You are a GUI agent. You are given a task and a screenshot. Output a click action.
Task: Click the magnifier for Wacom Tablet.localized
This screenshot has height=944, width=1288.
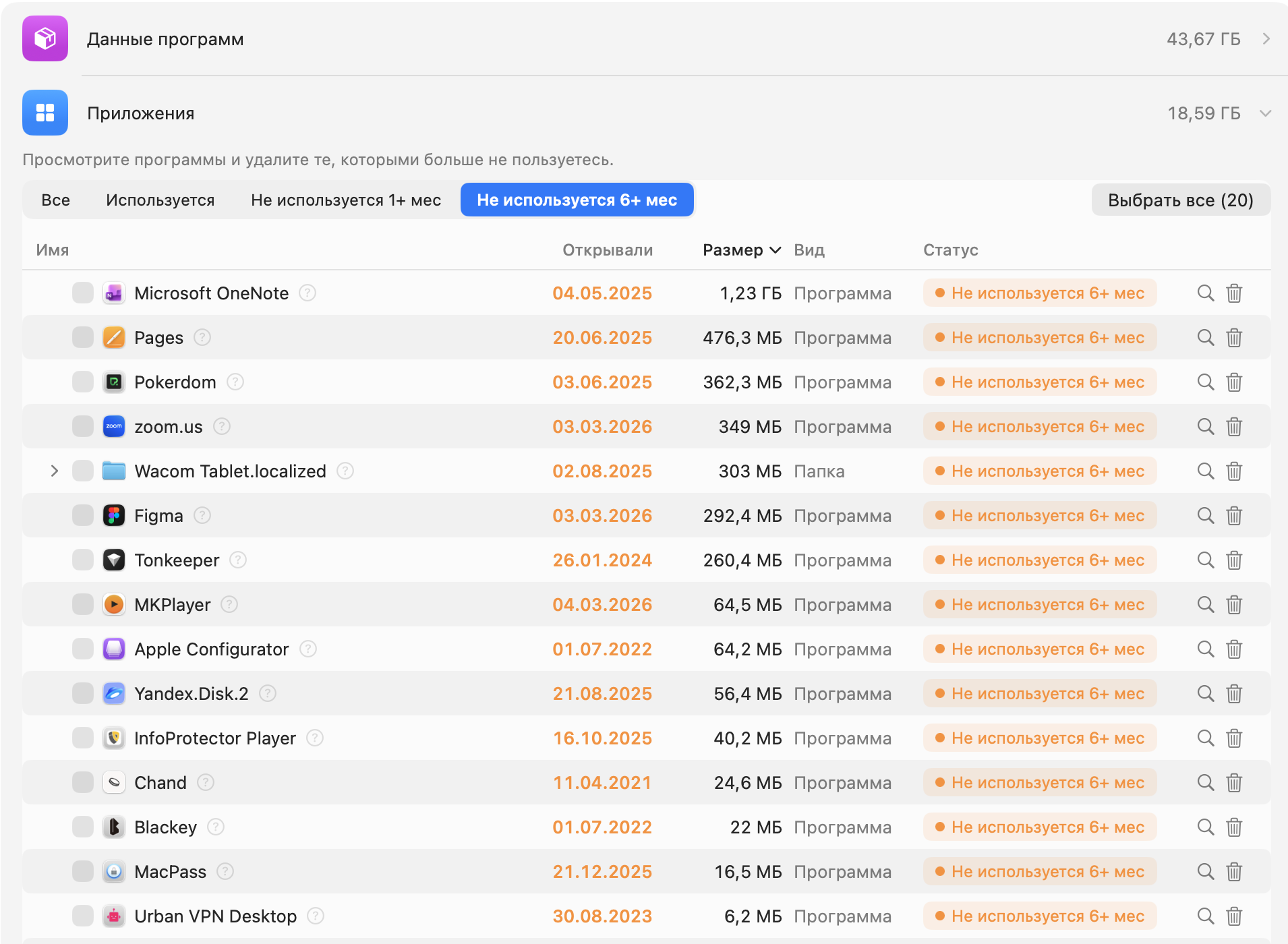[x=1206, y=471]
